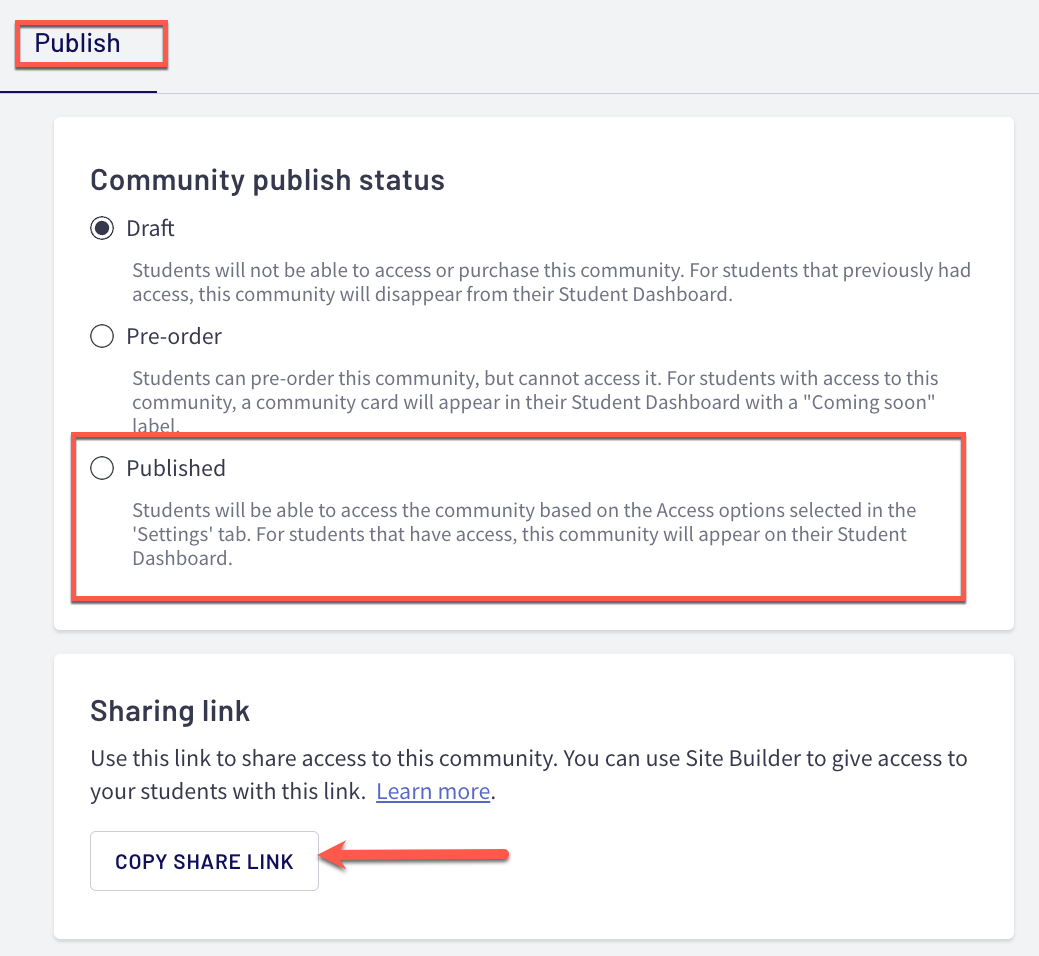Click the Community publish status heading
Screen dimensions: 1039x956
point(267,180)
